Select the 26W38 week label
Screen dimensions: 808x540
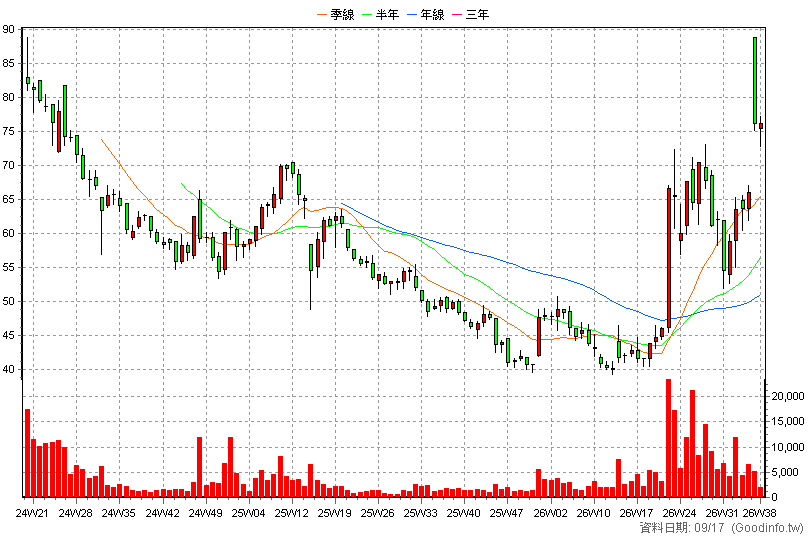(x=760, y=513)
